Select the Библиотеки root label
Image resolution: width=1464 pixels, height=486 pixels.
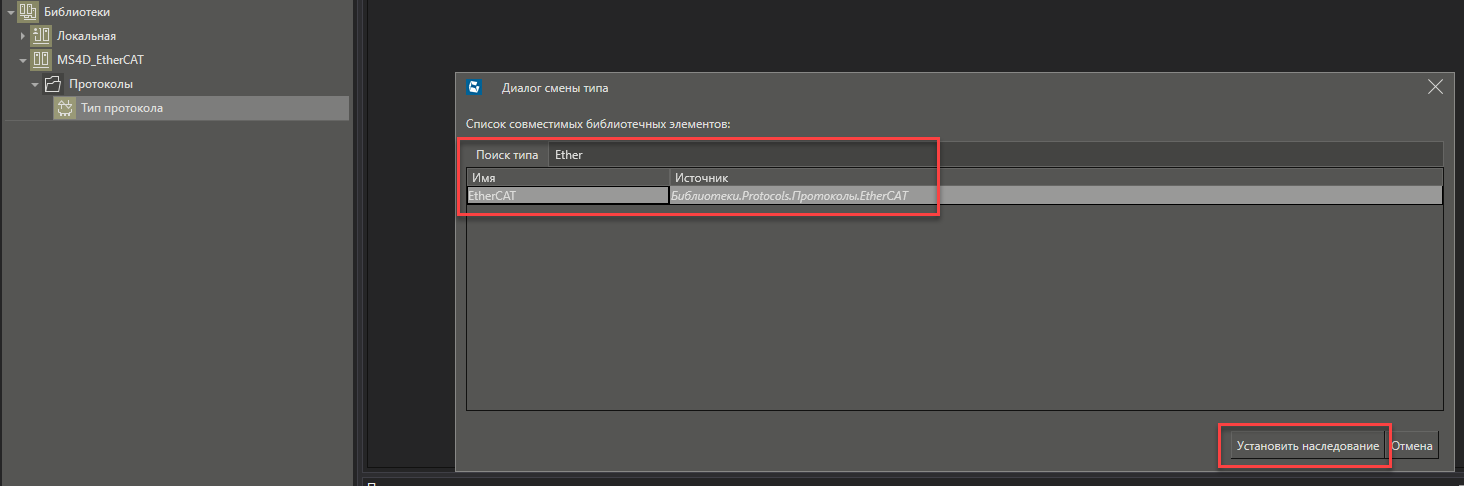tap(77, 12)
